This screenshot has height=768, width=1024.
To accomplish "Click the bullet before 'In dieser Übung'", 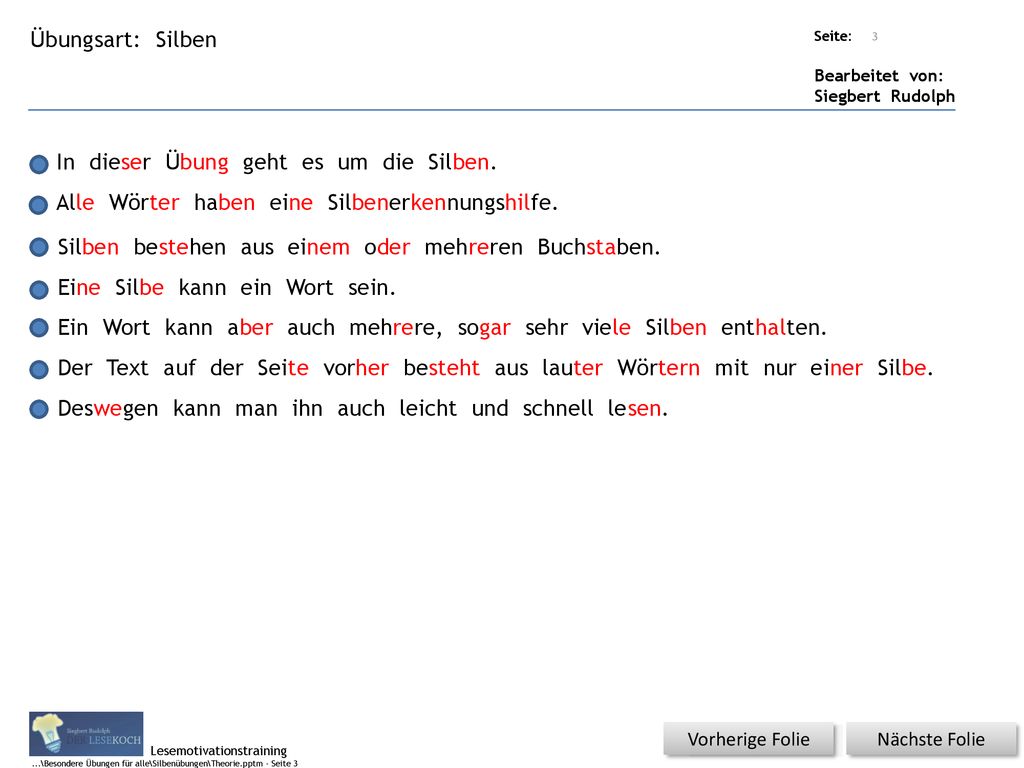I will click(39, 163).
